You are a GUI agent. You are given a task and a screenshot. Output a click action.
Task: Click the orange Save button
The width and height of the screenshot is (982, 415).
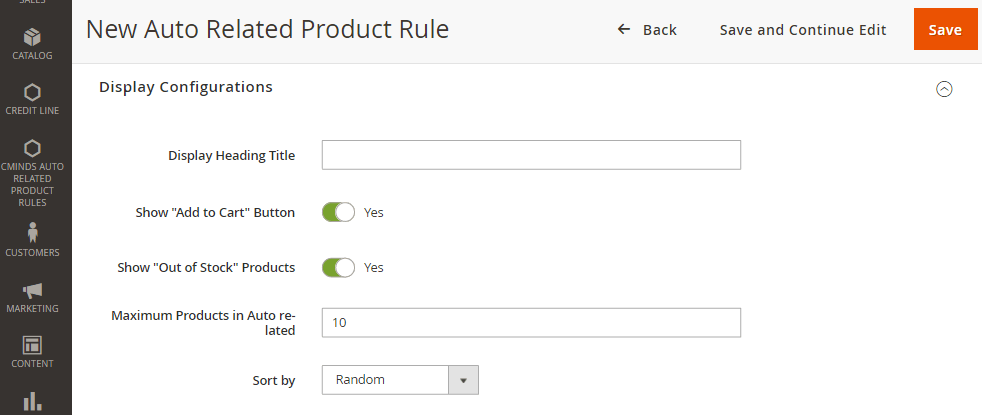pos(945,30)
